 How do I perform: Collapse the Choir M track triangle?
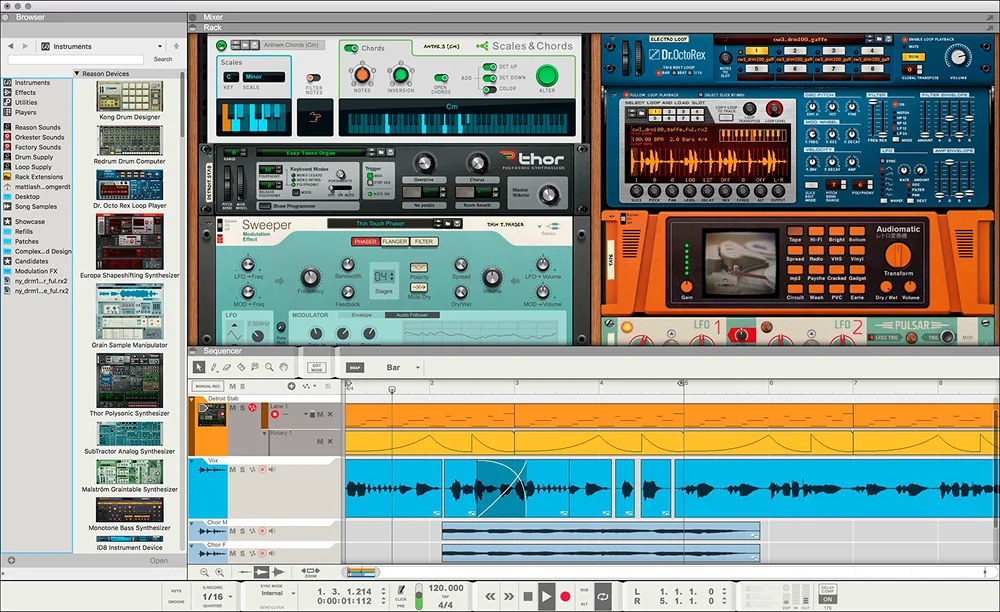pyautogui.click(x=192, y=523)
